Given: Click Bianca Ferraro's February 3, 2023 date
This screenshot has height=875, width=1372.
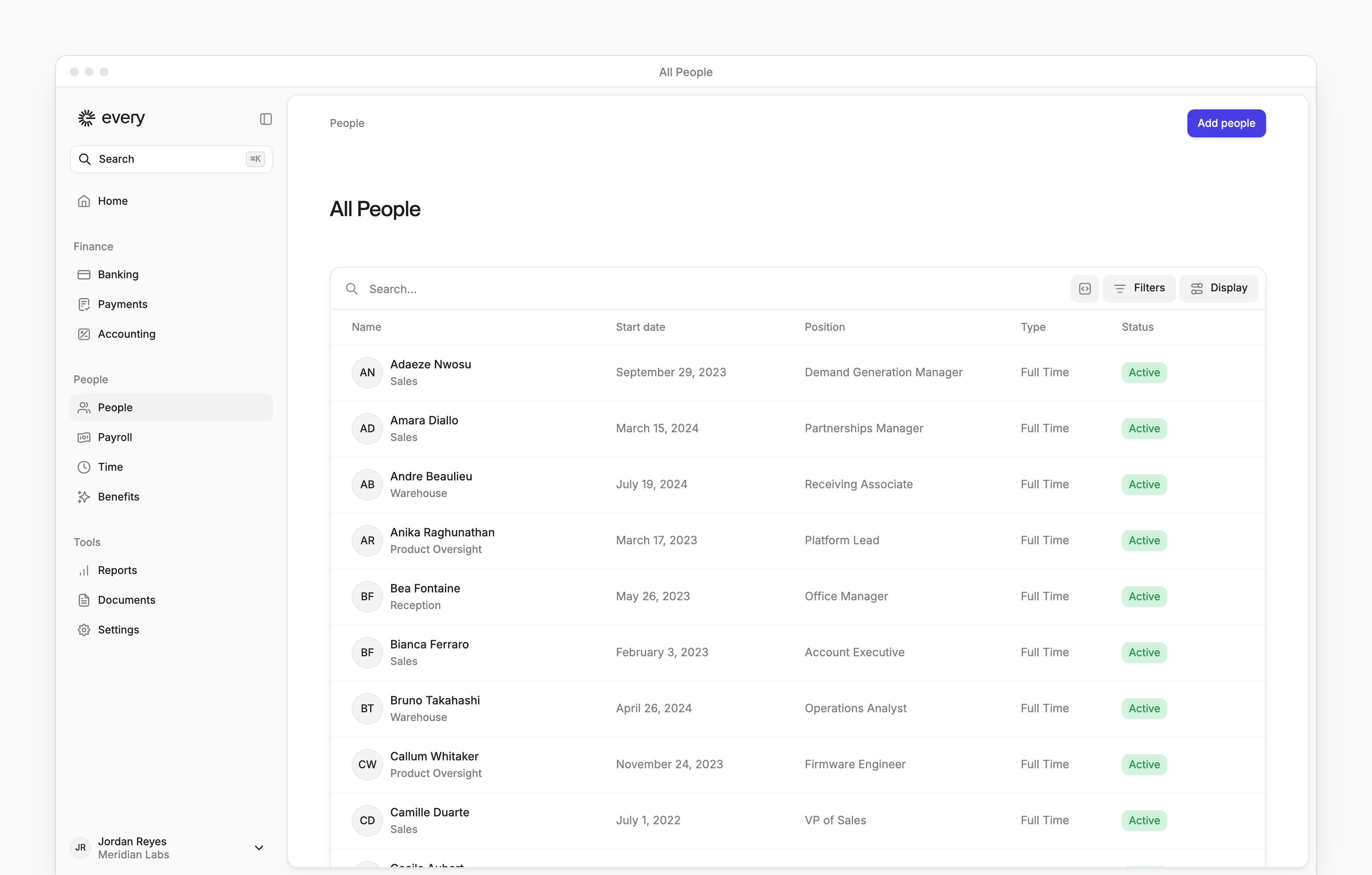Looking at the screenshot, I should (662, 652).
